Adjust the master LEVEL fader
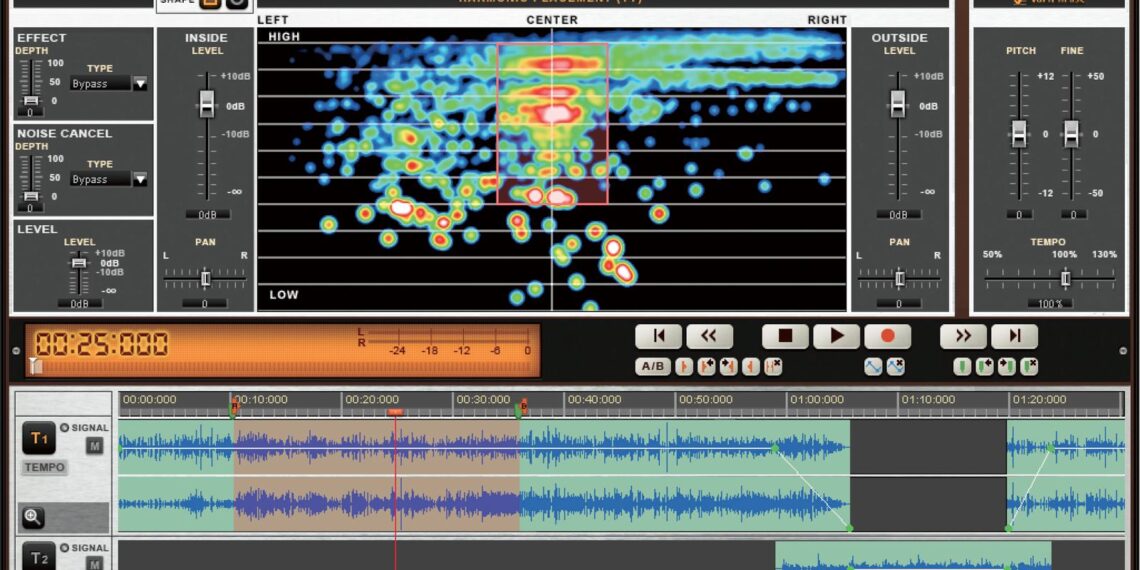Image resolution: width=1140 pixels, height=570 pixels. [x=79, y=262]
